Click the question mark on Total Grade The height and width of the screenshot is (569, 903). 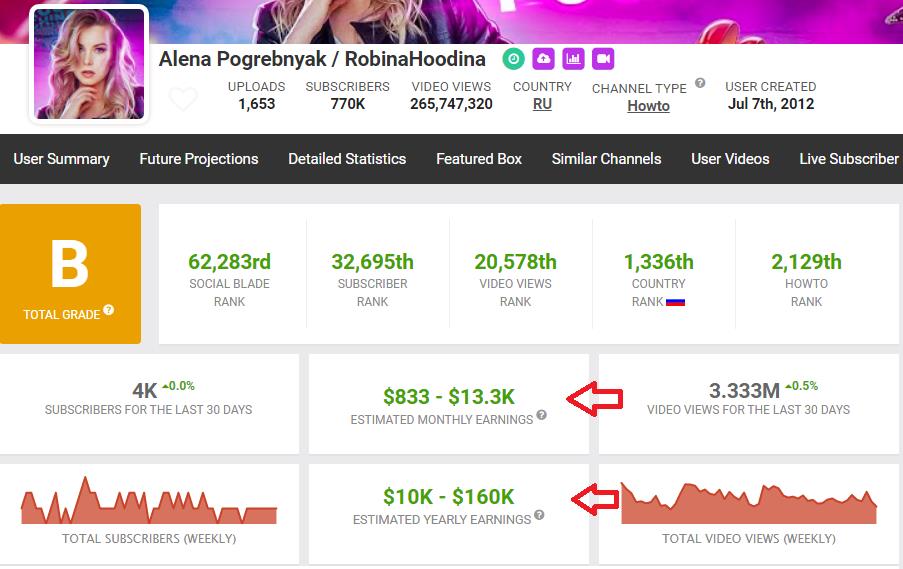pyautogui.click(x=108, y=310)
